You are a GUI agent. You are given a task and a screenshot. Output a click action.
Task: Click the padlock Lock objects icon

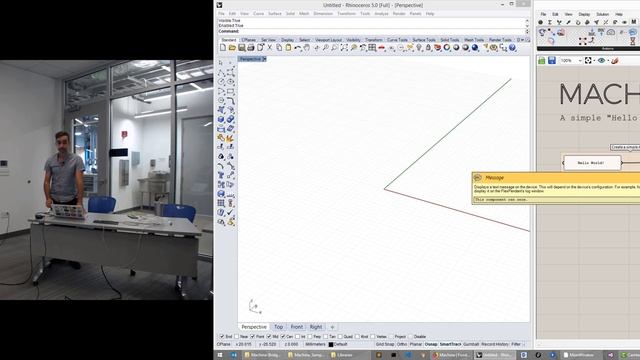click(428, 48)
